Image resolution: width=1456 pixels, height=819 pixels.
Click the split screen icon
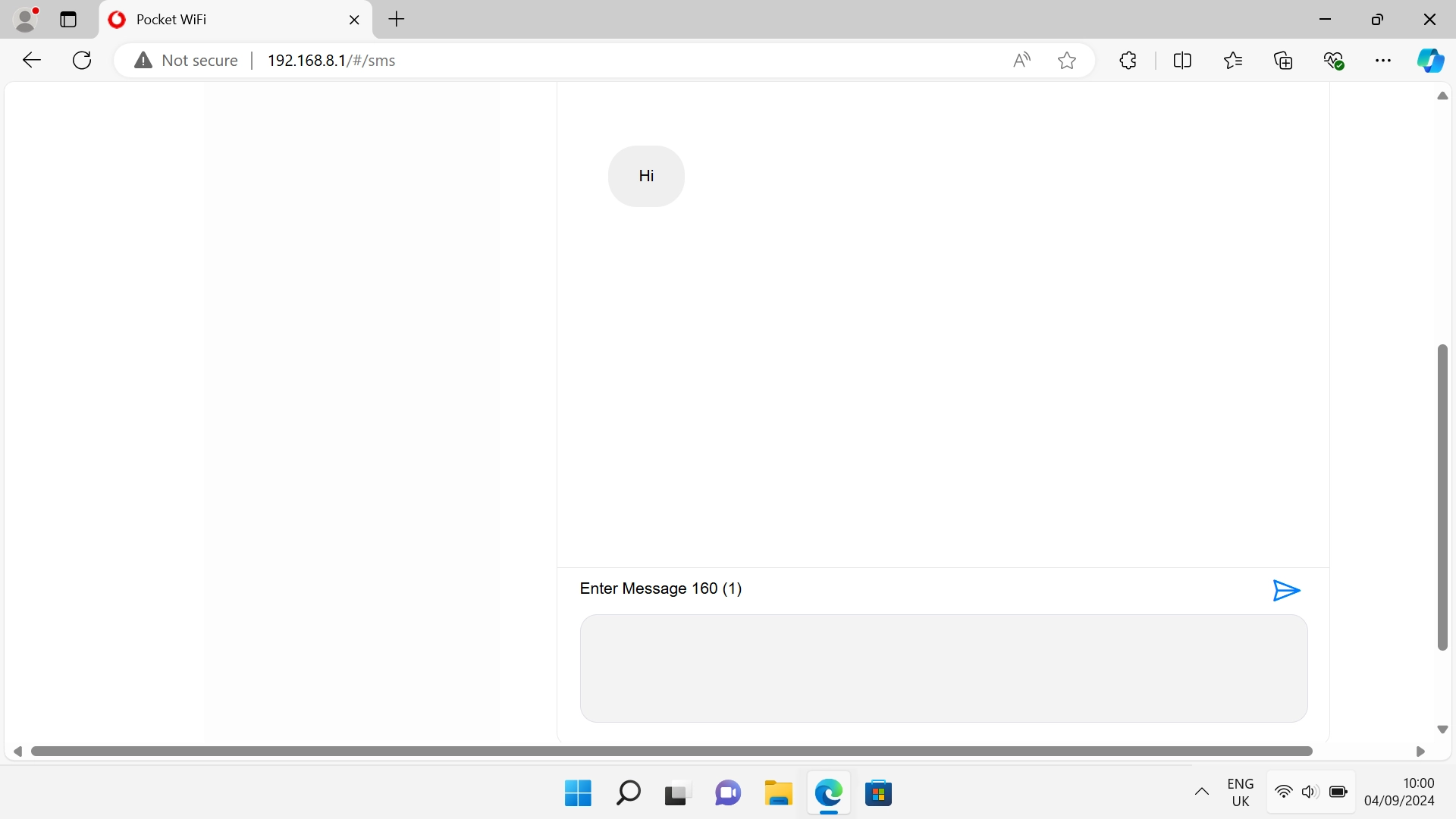pos(1183,60)
